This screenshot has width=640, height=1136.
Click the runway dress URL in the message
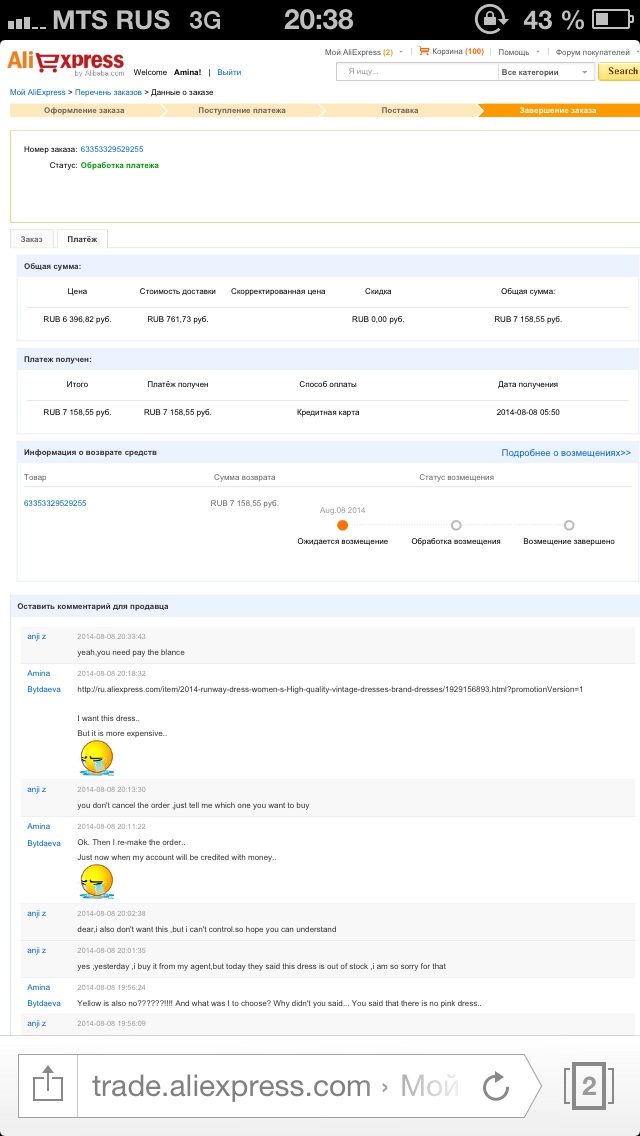click(x=330, y=689)
